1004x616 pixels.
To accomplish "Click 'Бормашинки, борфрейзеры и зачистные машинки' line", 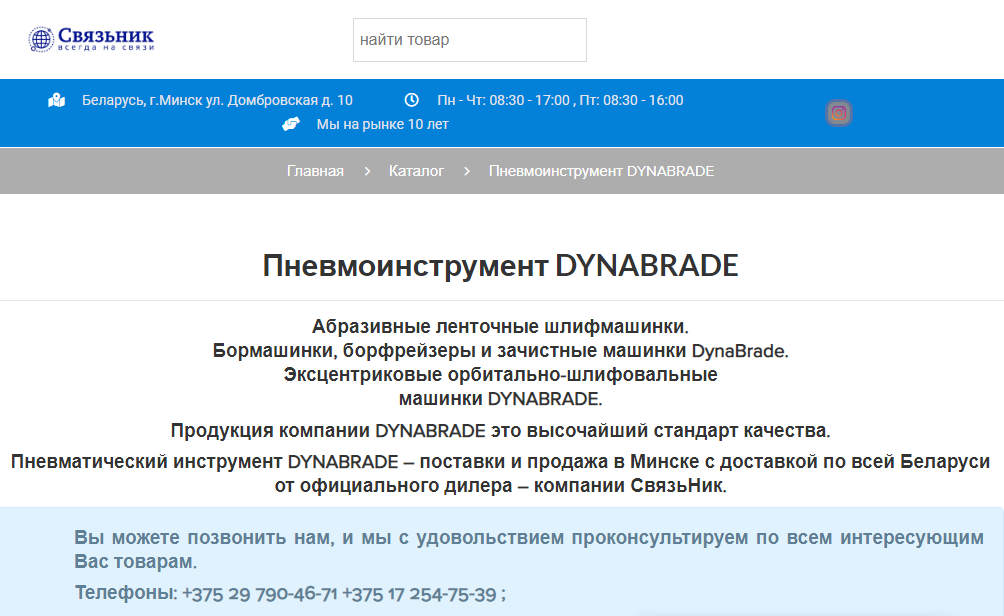I will [x=500, y=351].
